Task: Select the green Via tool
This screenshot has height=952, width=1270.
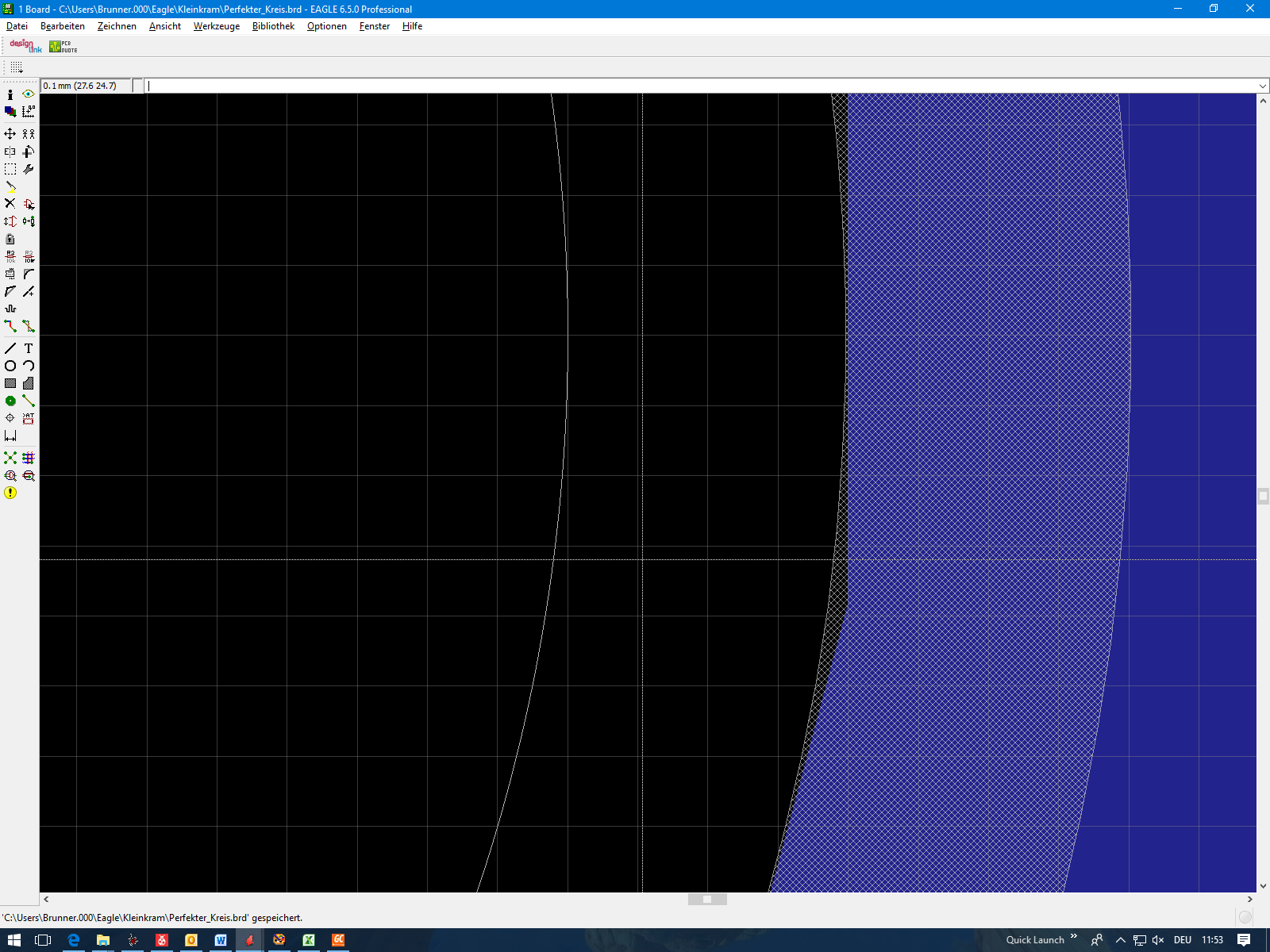Action: point(10,401)
